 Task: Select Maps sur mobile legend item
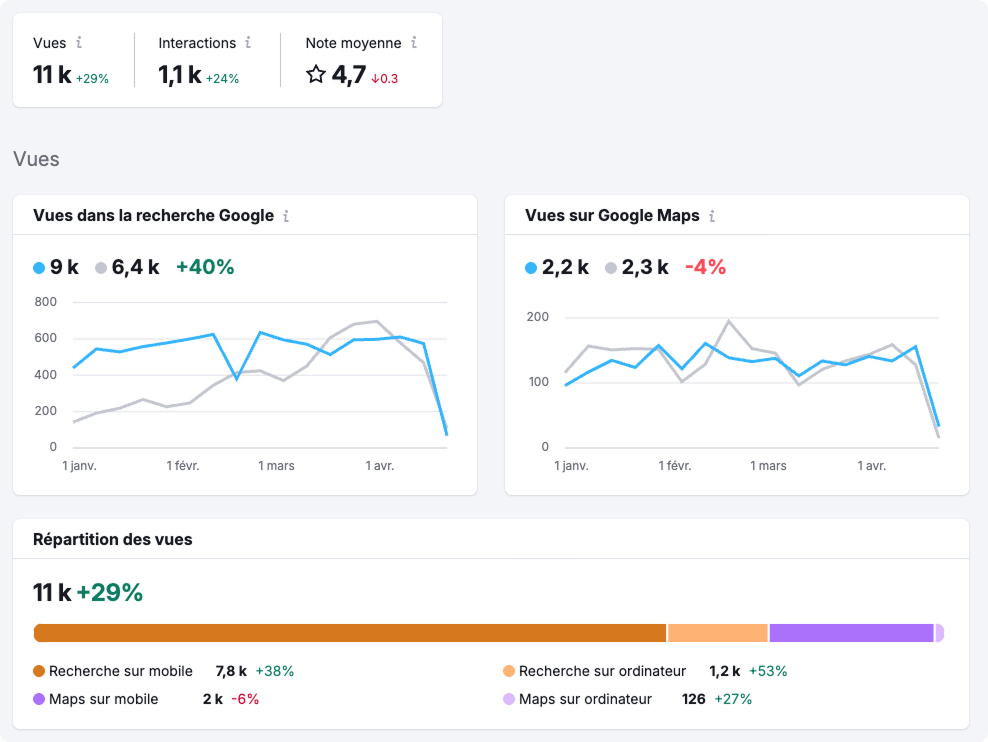click(103, 699)
